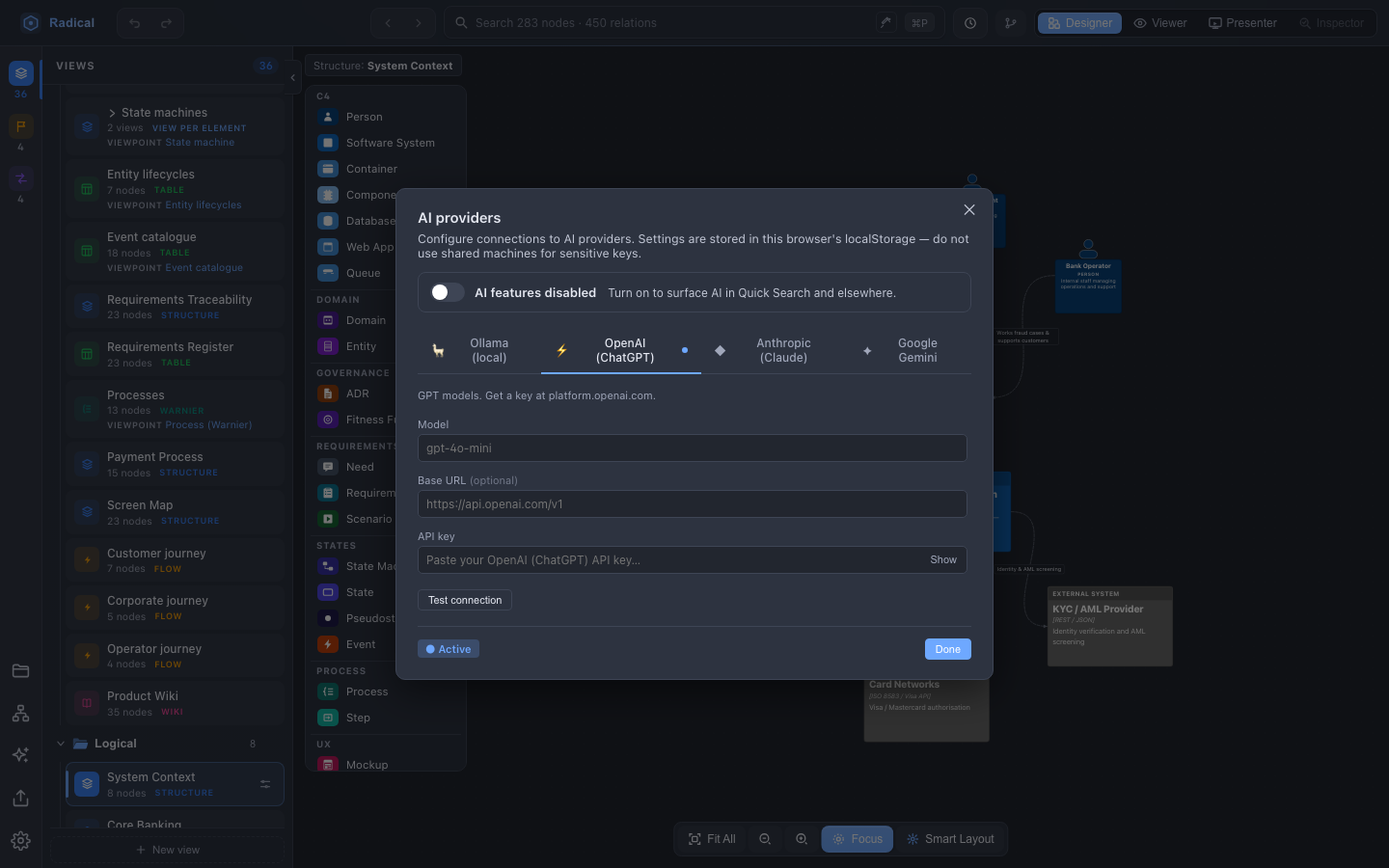
Task: Expand the State machines view group
Action: (x=112, y=113)
